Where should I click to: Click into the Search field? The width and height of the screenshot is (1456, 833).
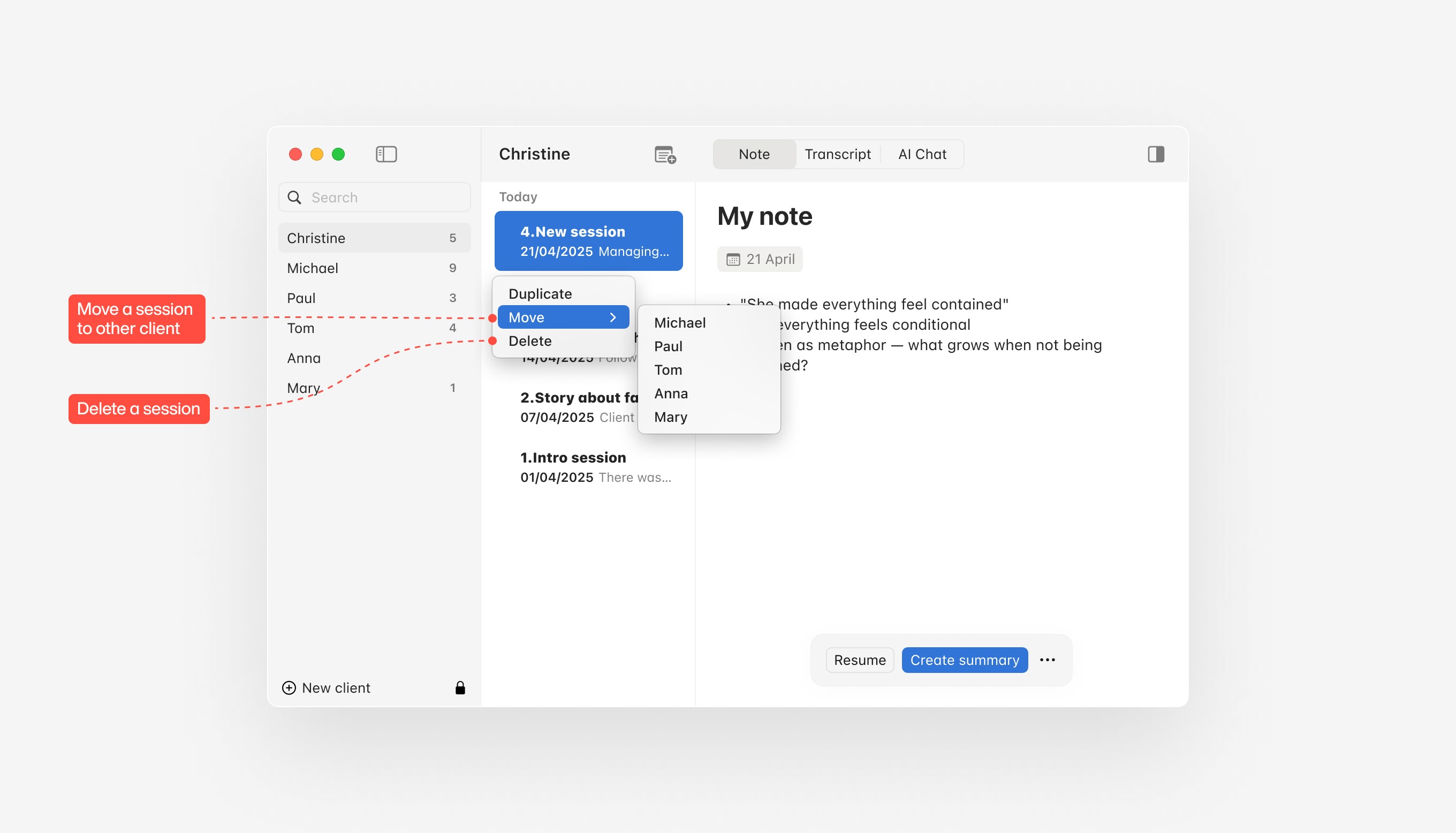click(x=383, y=198)
